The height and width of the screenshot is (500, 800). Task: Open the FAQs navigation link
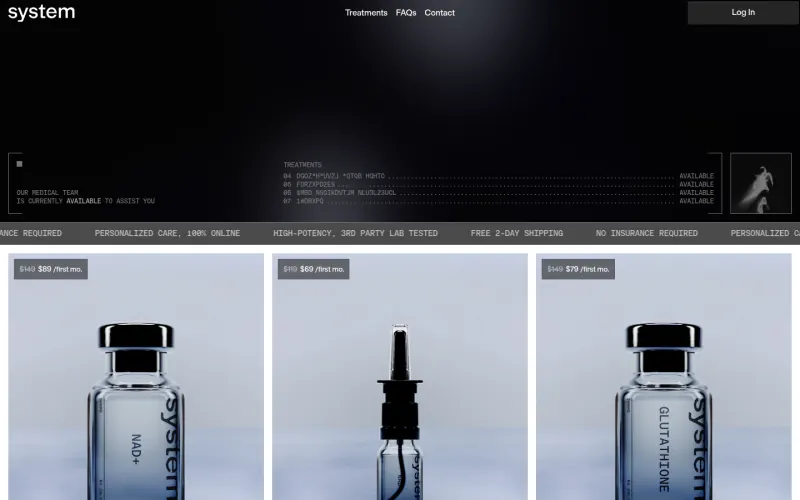pos(406,13)
